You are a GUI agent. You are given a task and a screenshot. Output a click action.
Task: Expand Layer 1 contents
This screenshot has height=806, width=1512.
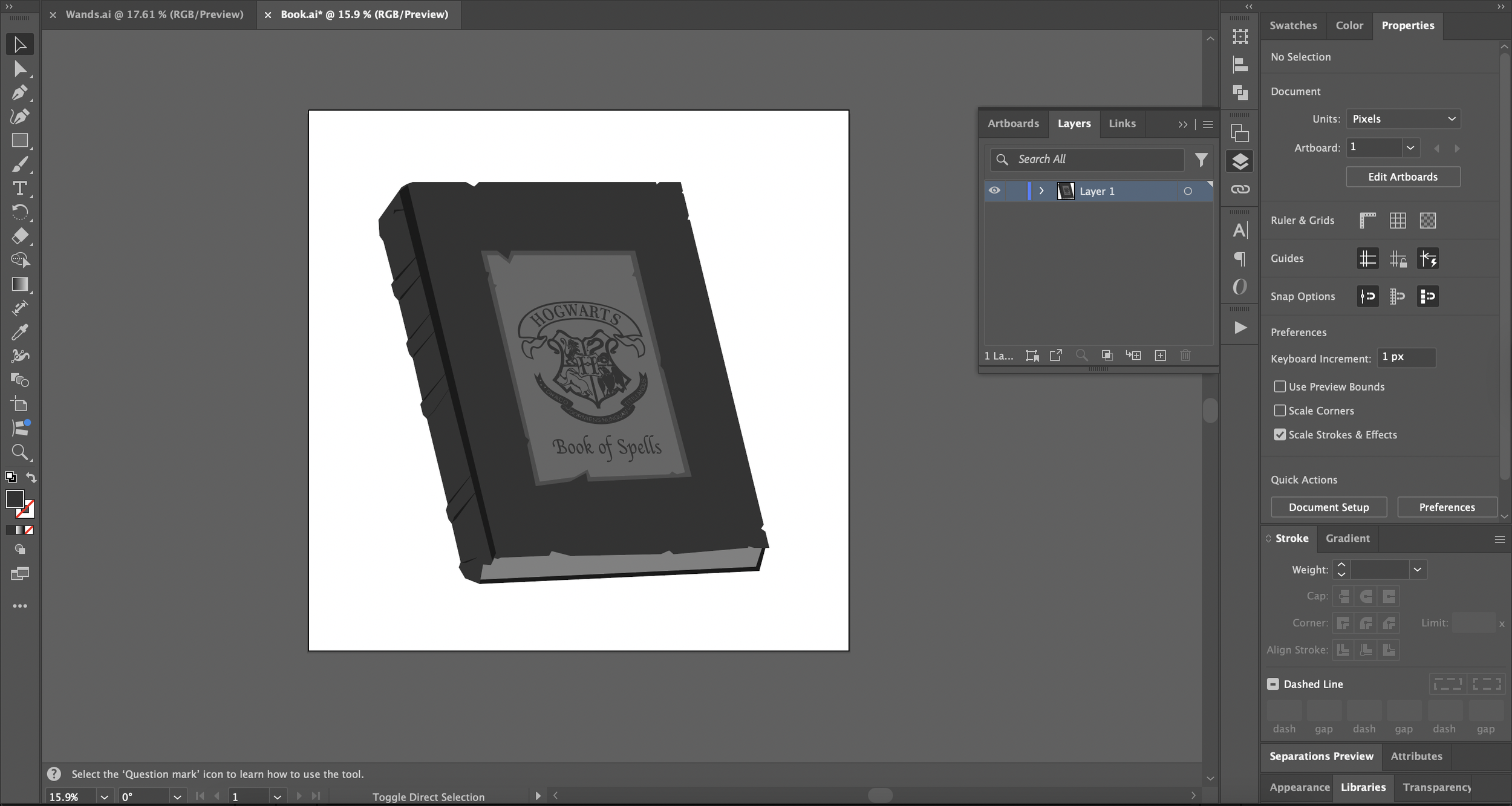(x=1041, y=191)
